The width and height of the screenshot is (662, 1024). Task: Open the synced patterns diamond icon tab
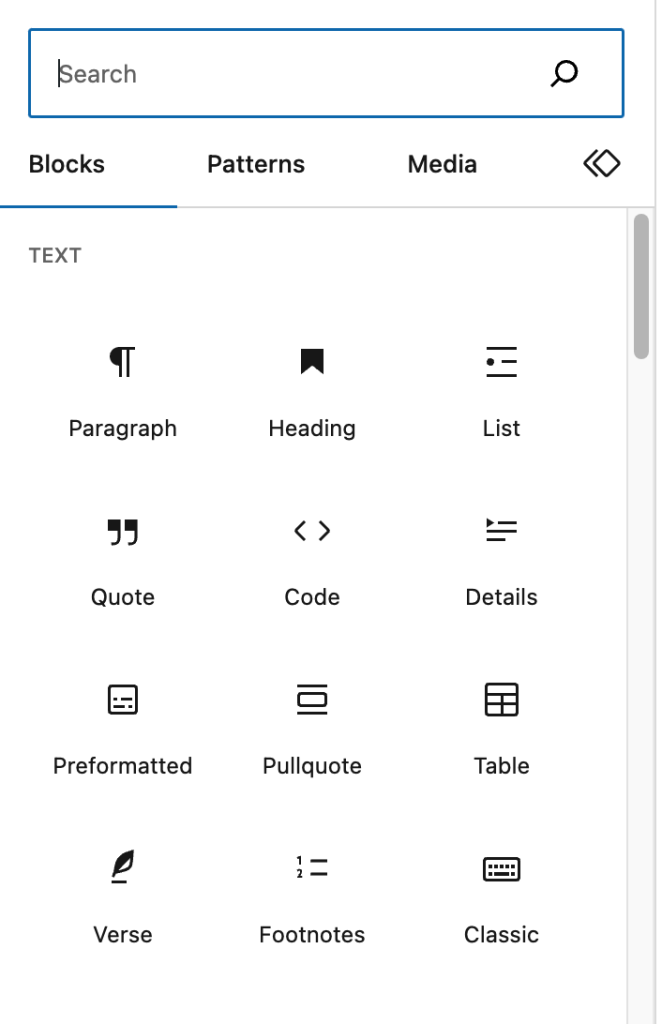tap(602, 164)
